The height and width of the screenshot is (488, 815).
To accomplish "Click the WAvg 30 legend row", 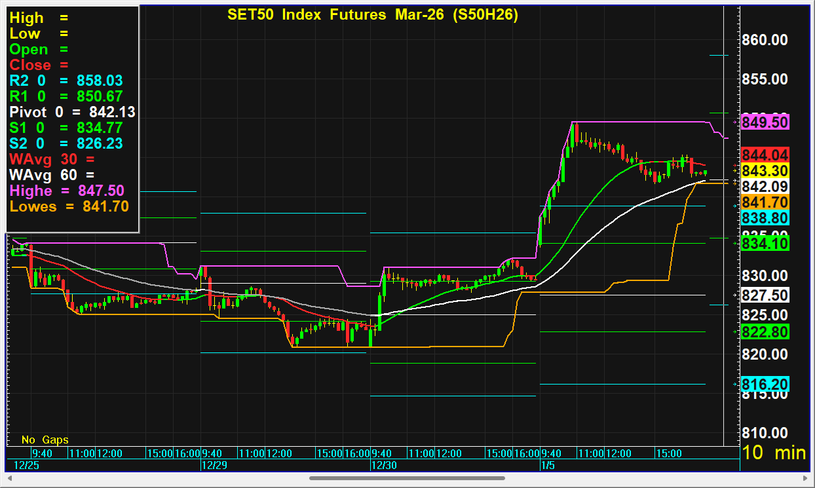I will pyautogui.click(x=50, y=158).
